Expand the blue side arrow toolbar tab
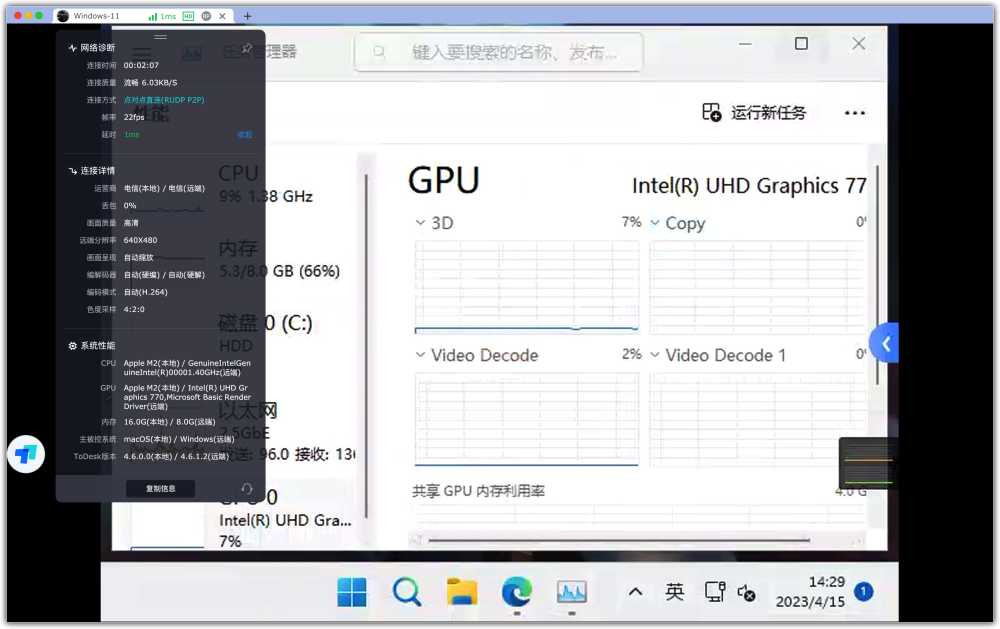The image size is (1000, 629). (x=885, y=344)
